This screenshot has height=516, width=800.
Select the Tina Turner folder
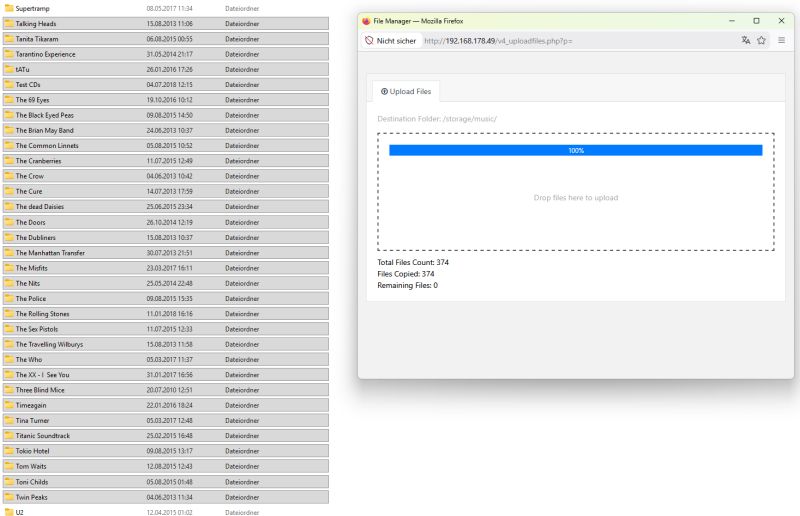36,420
